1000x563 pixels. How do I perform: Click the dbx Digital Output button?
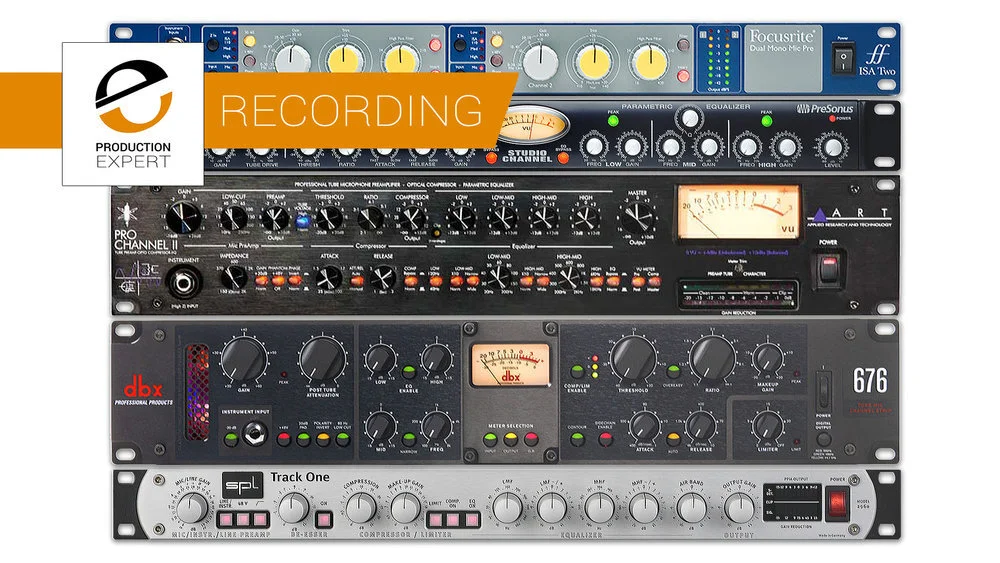(x=823, y=439)
